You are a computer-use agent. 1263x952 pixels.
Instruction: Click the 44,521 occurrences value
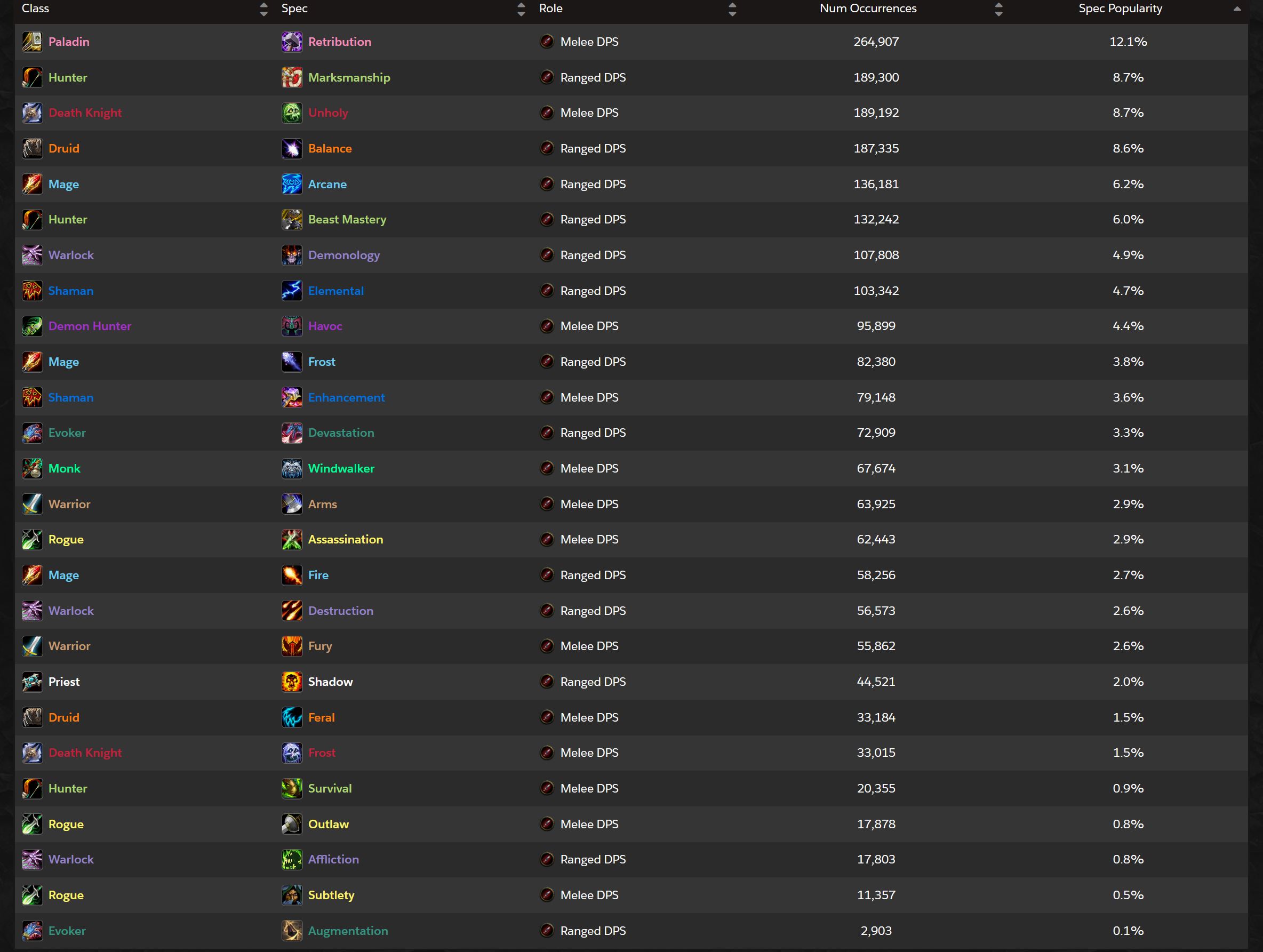point(876,682)
